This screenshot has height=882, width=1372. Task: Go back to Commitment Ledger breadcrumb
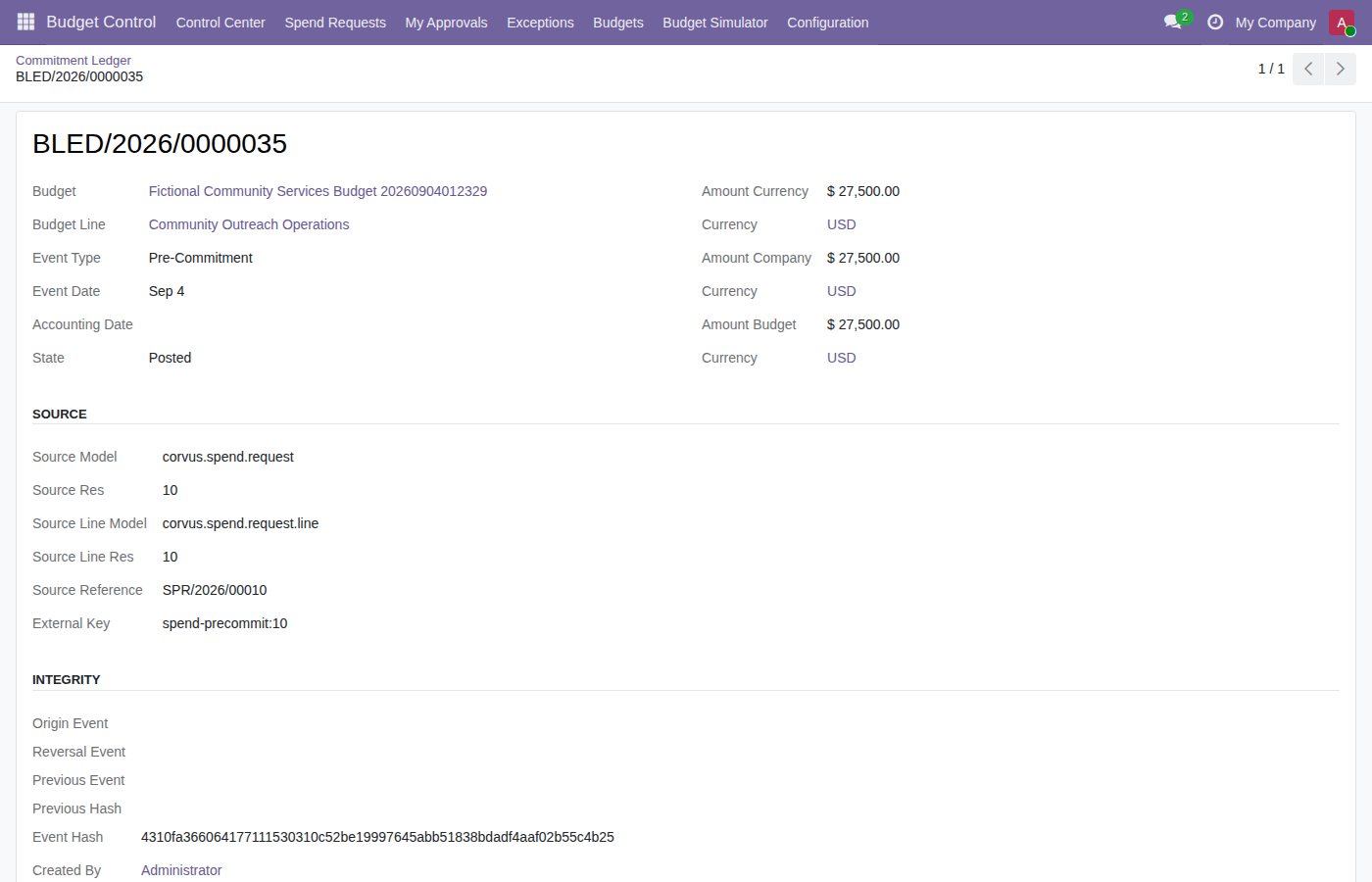tap(73, 60)
